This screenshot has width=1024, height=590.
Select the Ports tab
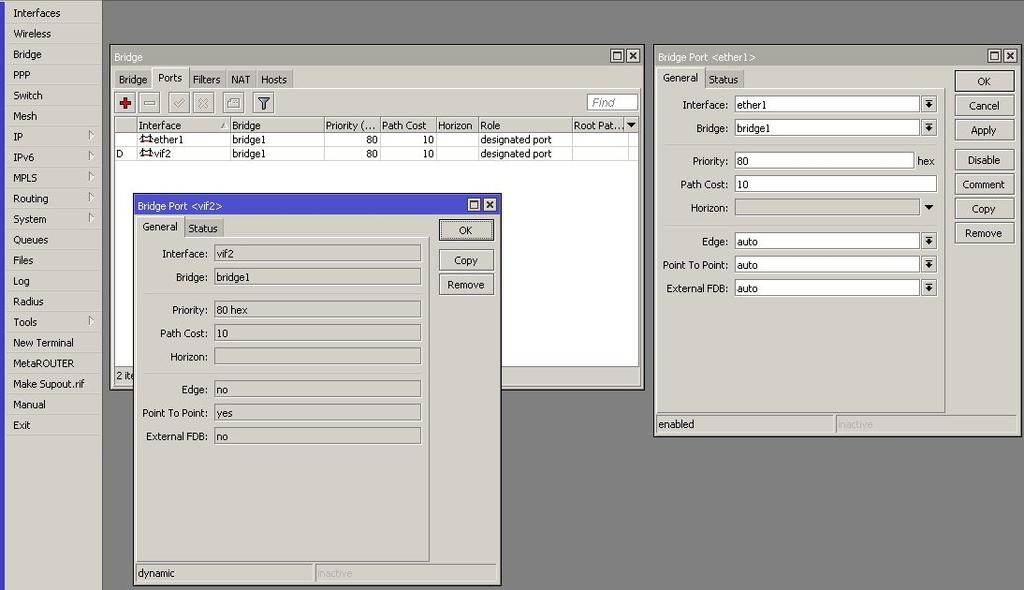(x=170, y=78)
